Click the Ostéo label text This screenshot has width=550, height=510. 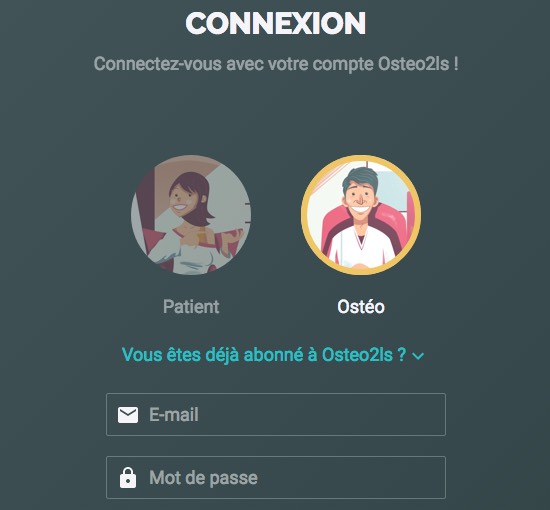[x=361, y=307]
